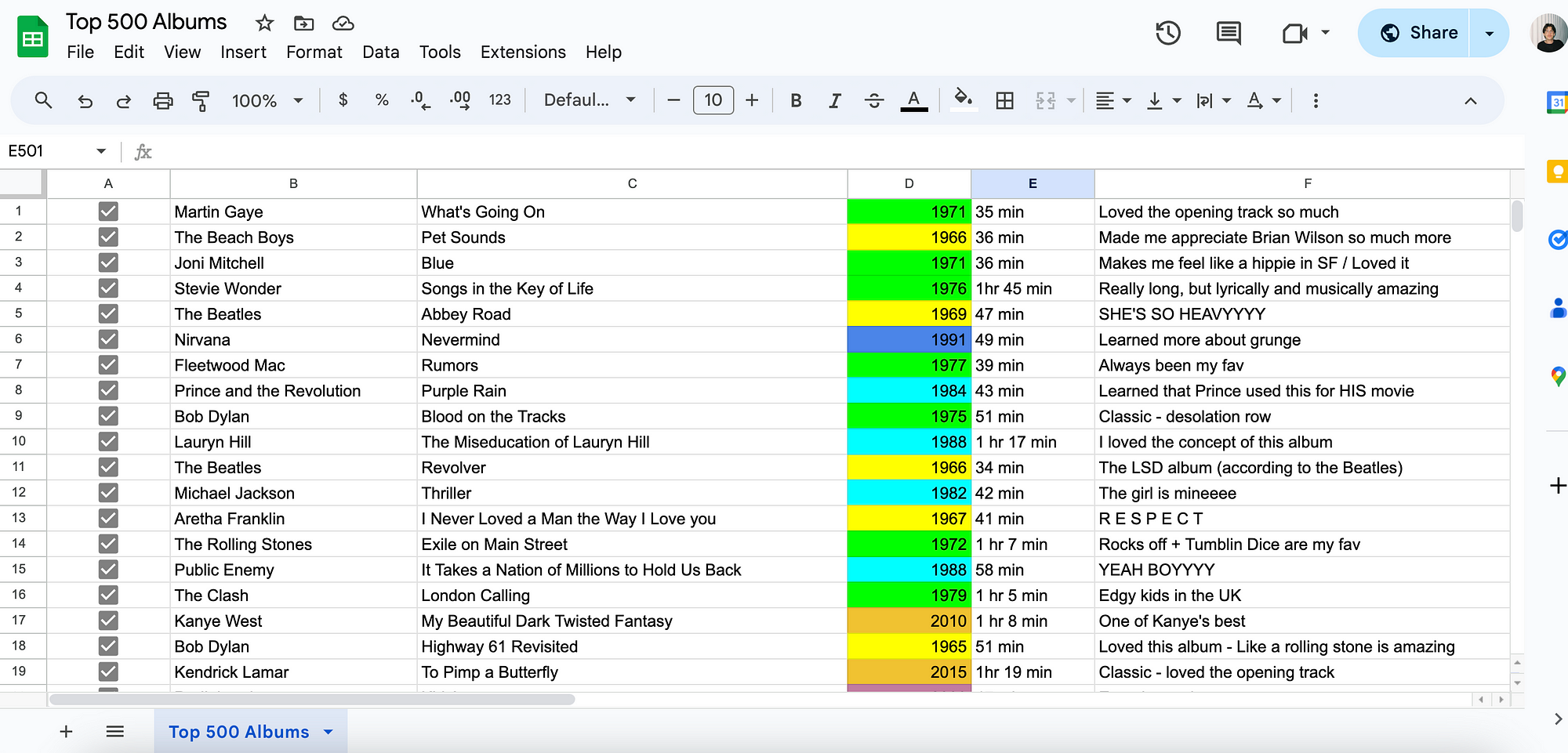Toggle the Lauryn Hill row checkbox
This screenshot has height=753, width=1568.
point(108,442)
